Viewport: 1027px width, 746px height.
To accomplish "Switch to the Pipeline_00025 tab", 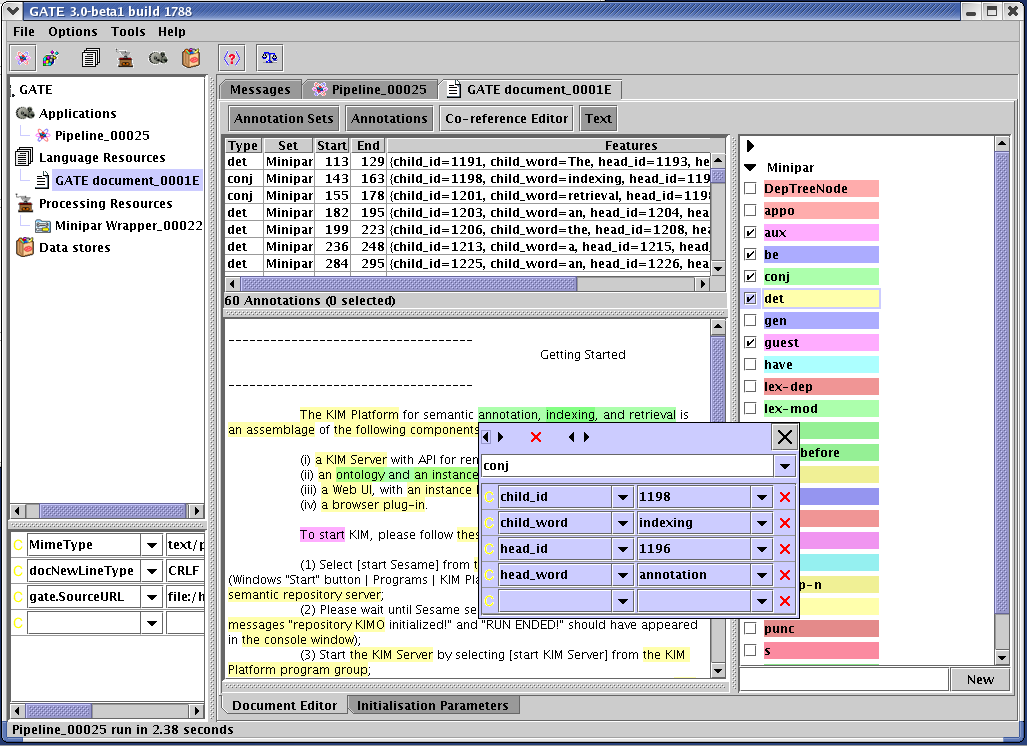I will pos(369,90).
